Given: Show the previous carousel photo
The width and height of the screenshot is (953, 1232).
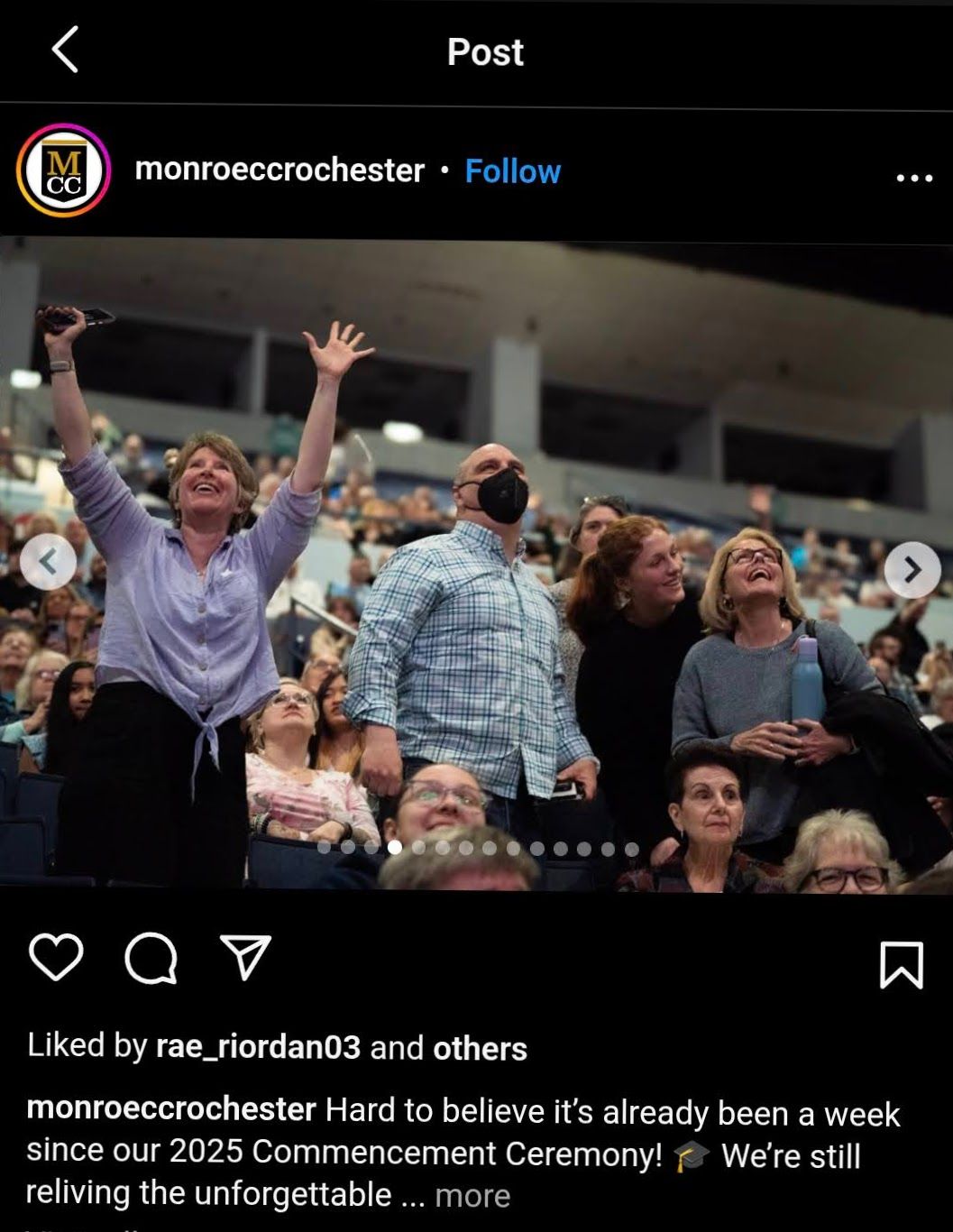Looking at the screenshot, I should [x=48, y=563].
